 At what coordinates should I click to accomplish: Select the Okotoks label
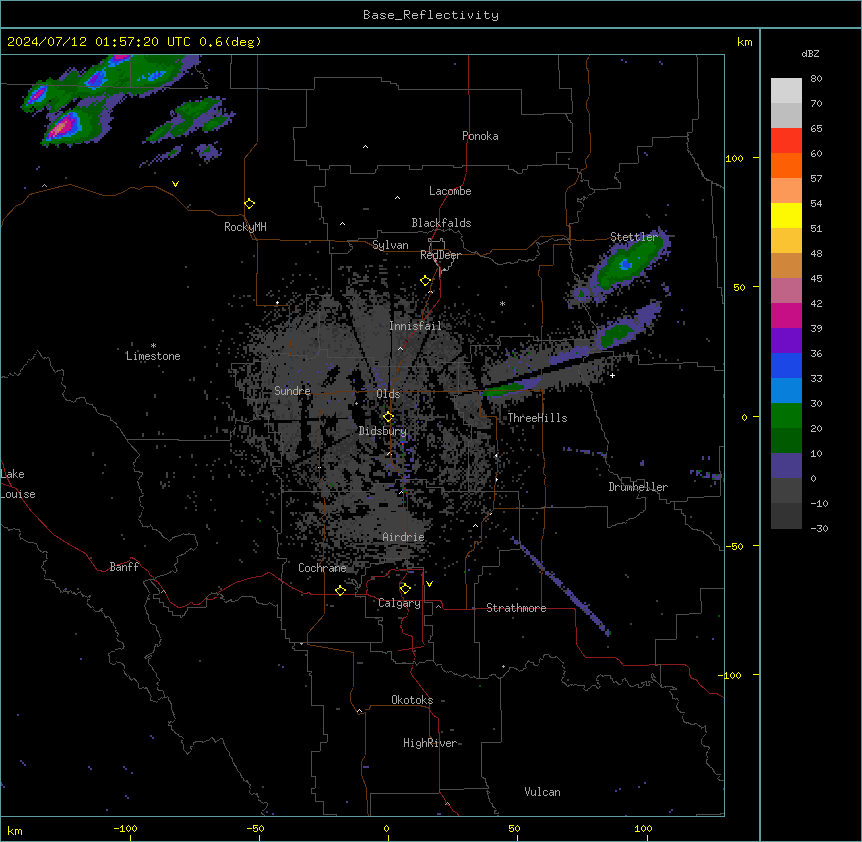(x=412, y=700)
